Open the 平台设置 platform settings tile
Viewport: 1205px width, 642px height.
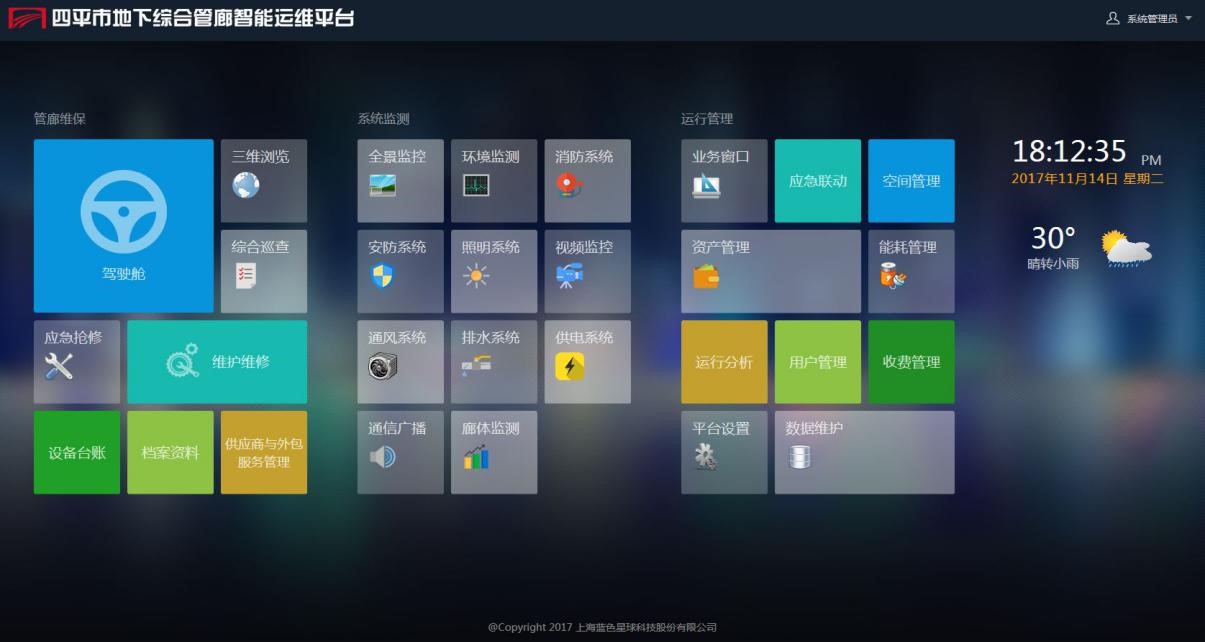click(x=723, y=452)
